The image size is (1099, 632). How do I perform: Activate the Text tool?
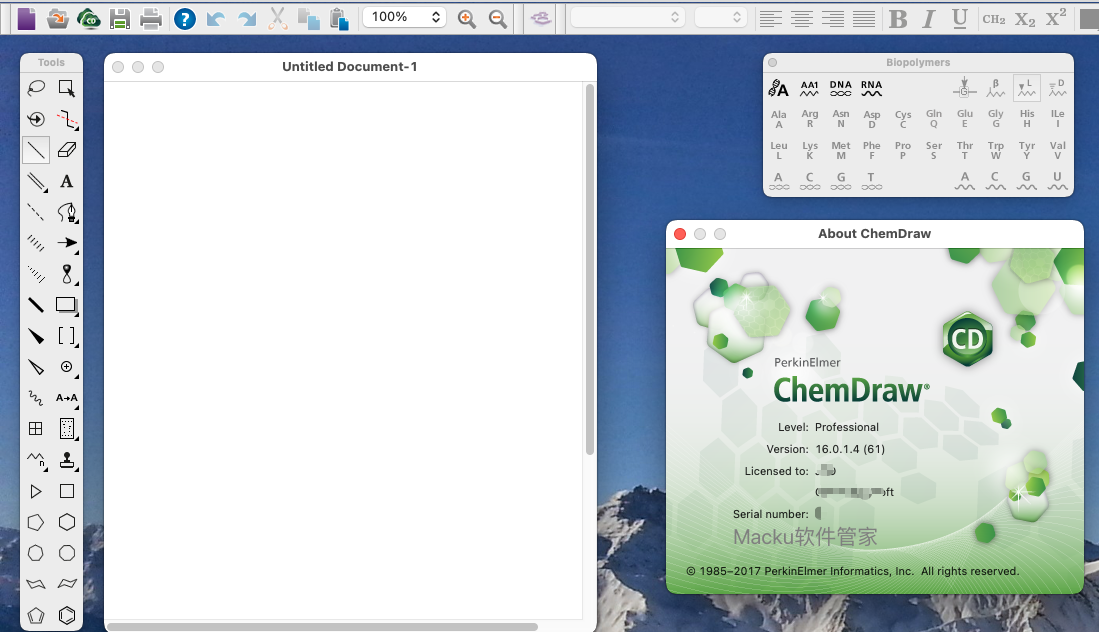pyautogui.click(x=67, y=181)
